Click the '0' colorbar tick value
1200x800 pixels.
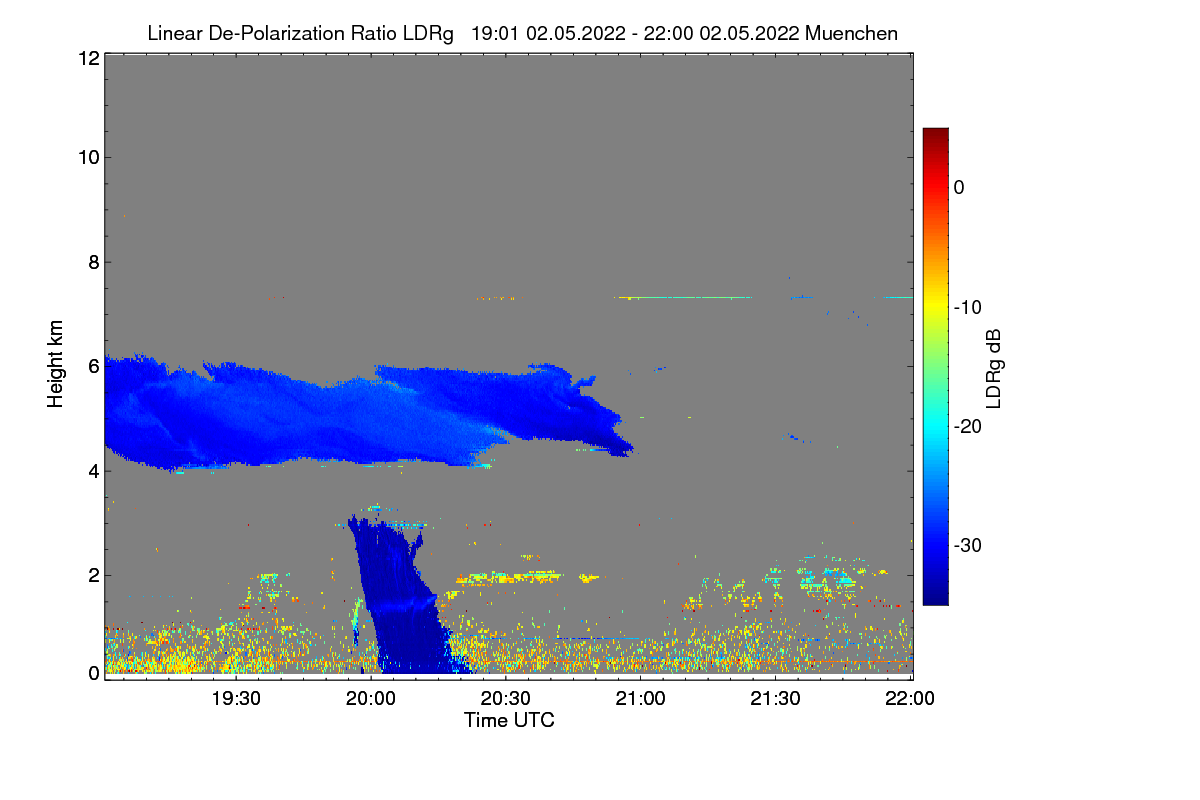point(959,187)
